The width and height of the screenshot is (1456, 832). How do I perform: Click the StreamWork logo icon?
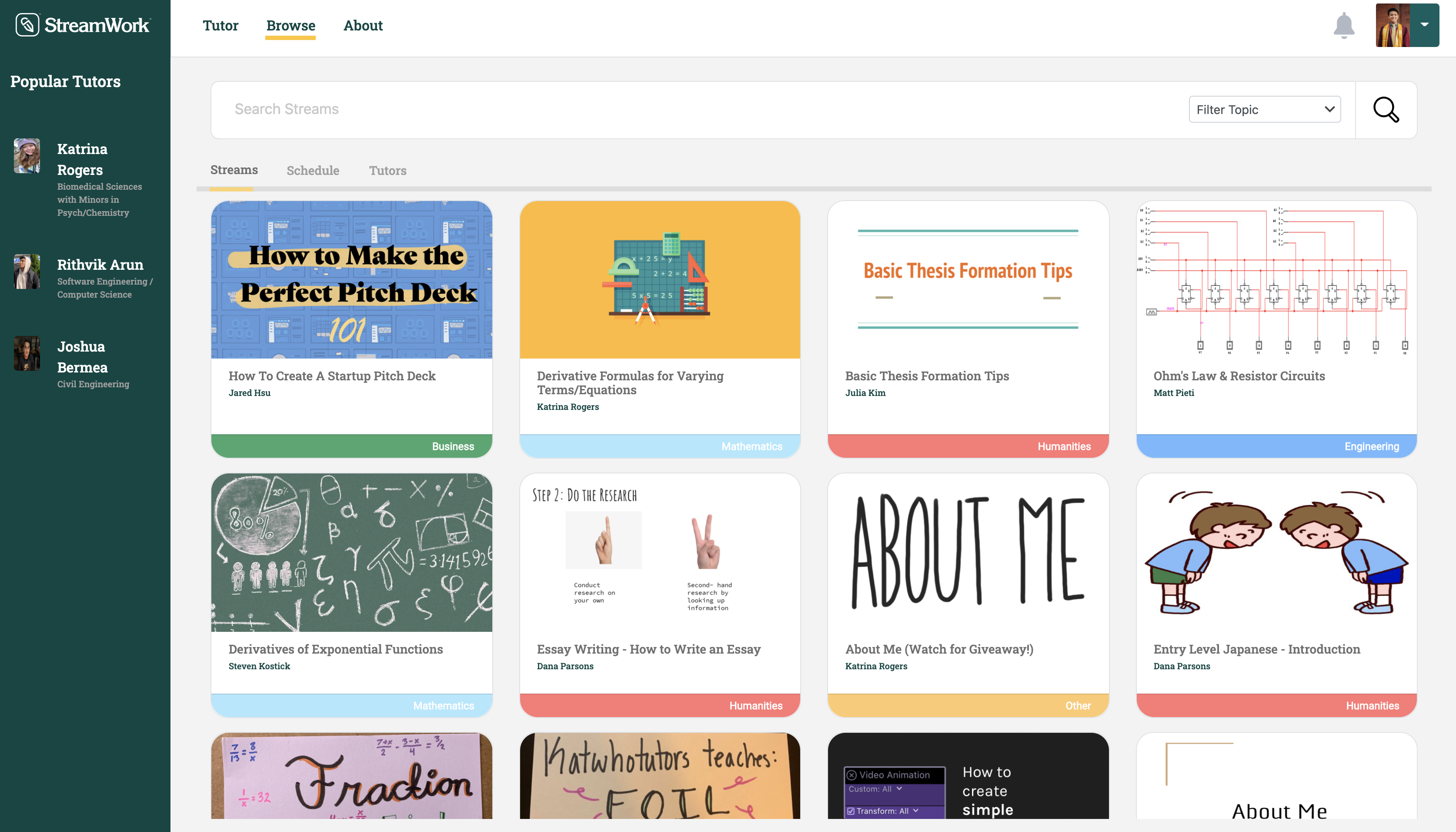click(x=27, y=25)
